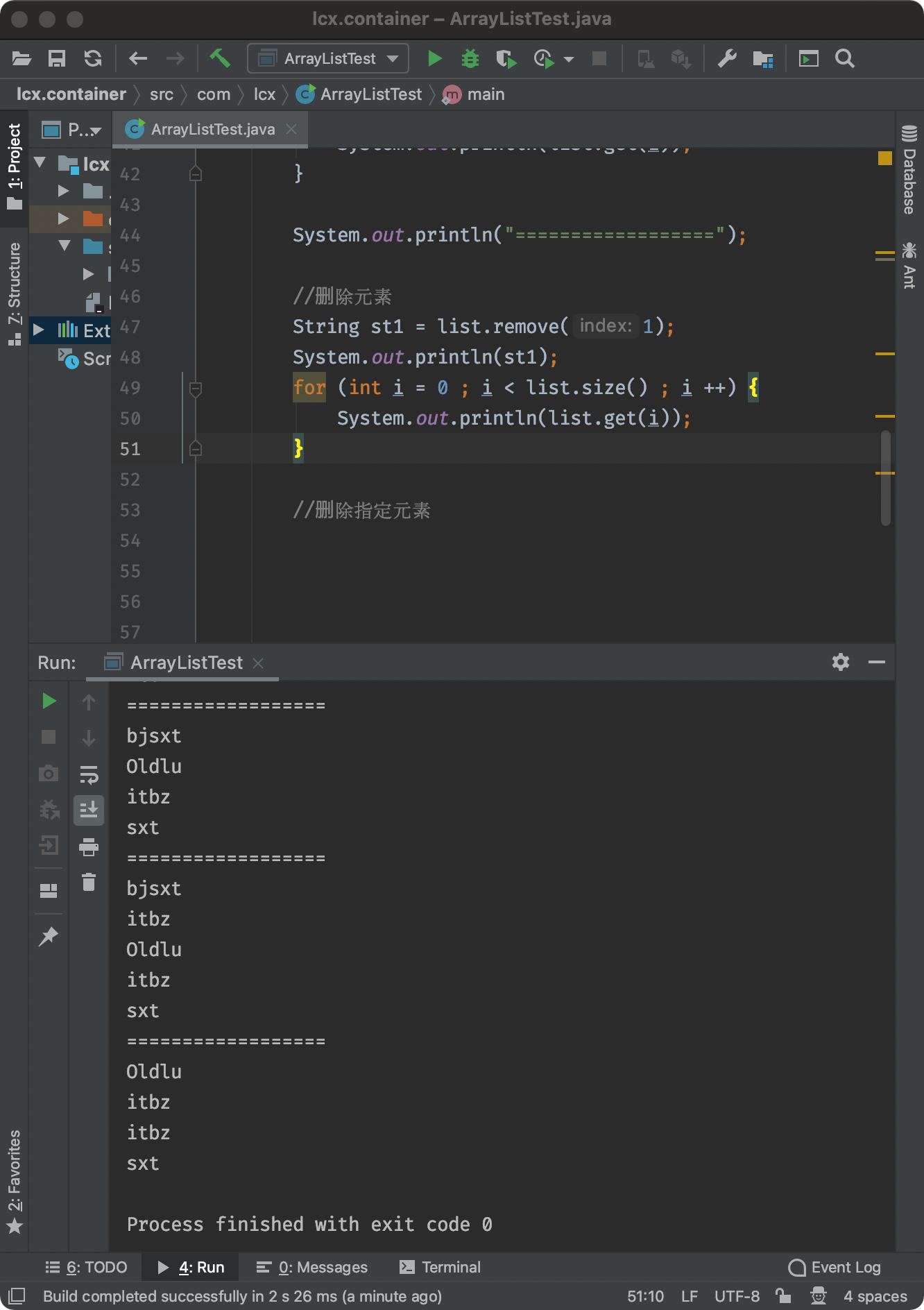
Task: Toggle the 1: Project tool window
Action: (x=15, y=167)
